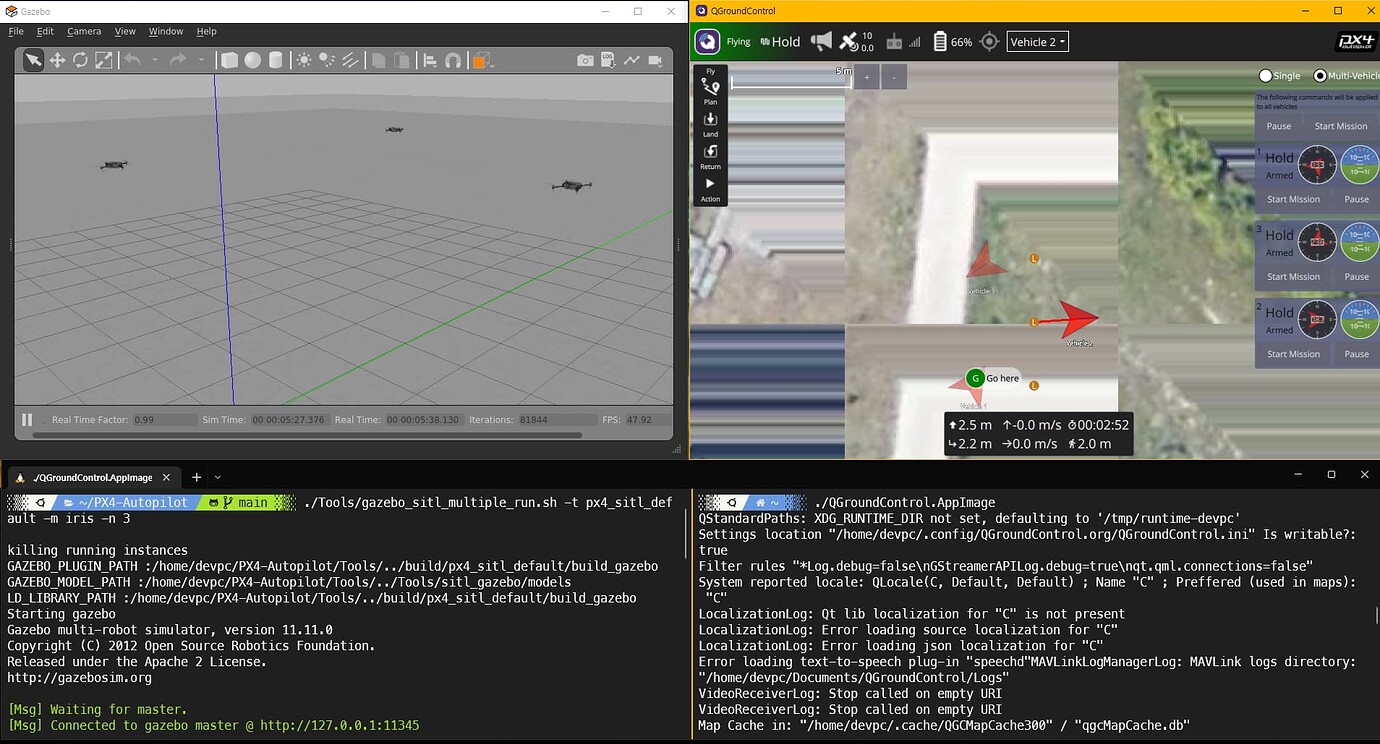This screenshot has width=1380, height=744.
Task: Insert a box into the Gazebo scene
Action: [228, 60]
